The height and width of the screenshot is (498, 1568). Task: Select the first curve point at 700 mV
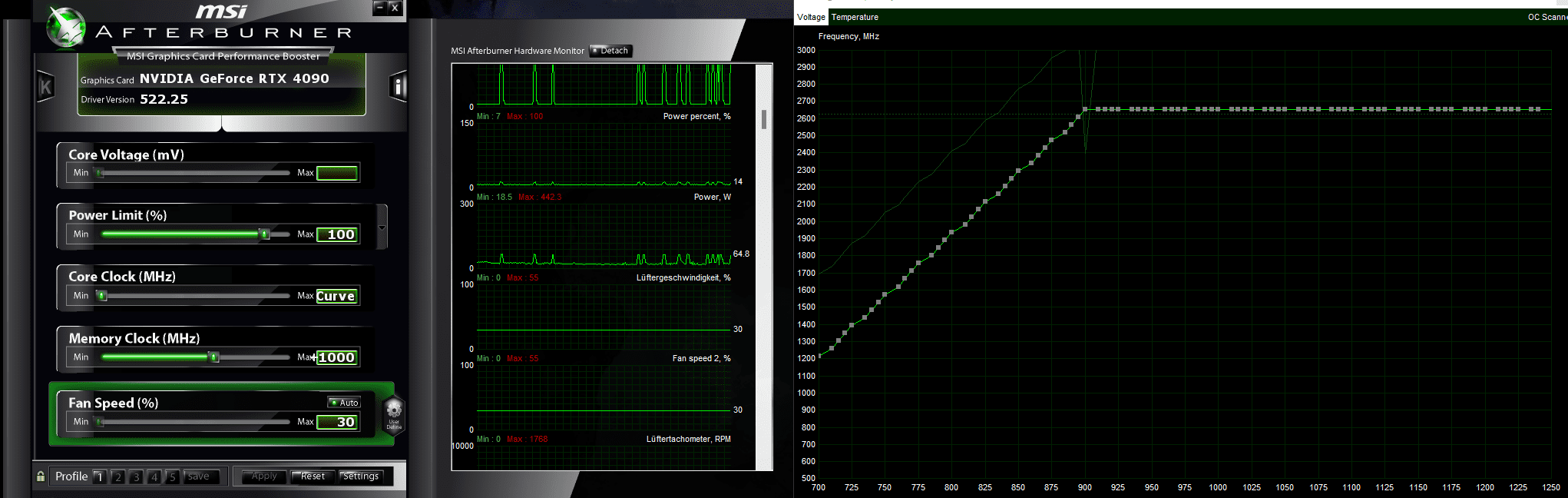[819, 356]
